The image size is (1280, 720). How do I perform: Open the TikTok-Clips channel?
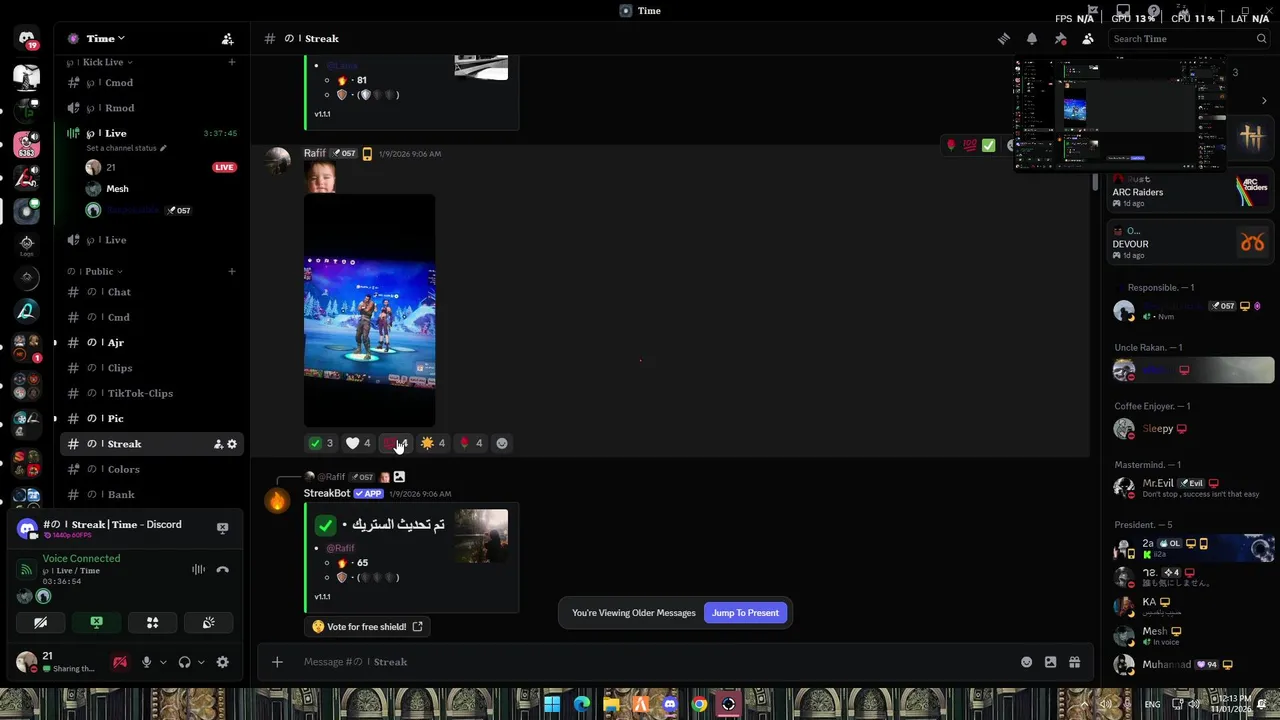tap(150, 394)
